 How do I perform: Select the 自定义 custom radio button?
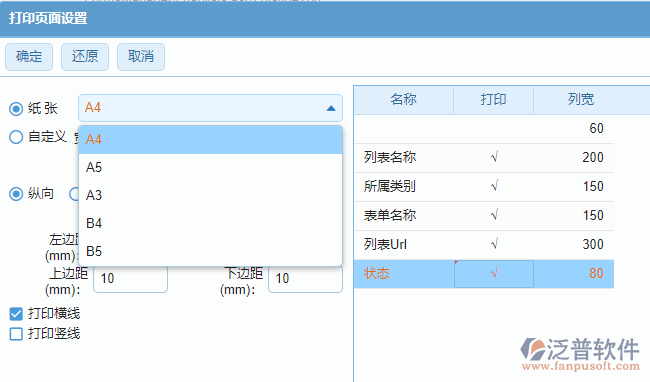point(16,137)
